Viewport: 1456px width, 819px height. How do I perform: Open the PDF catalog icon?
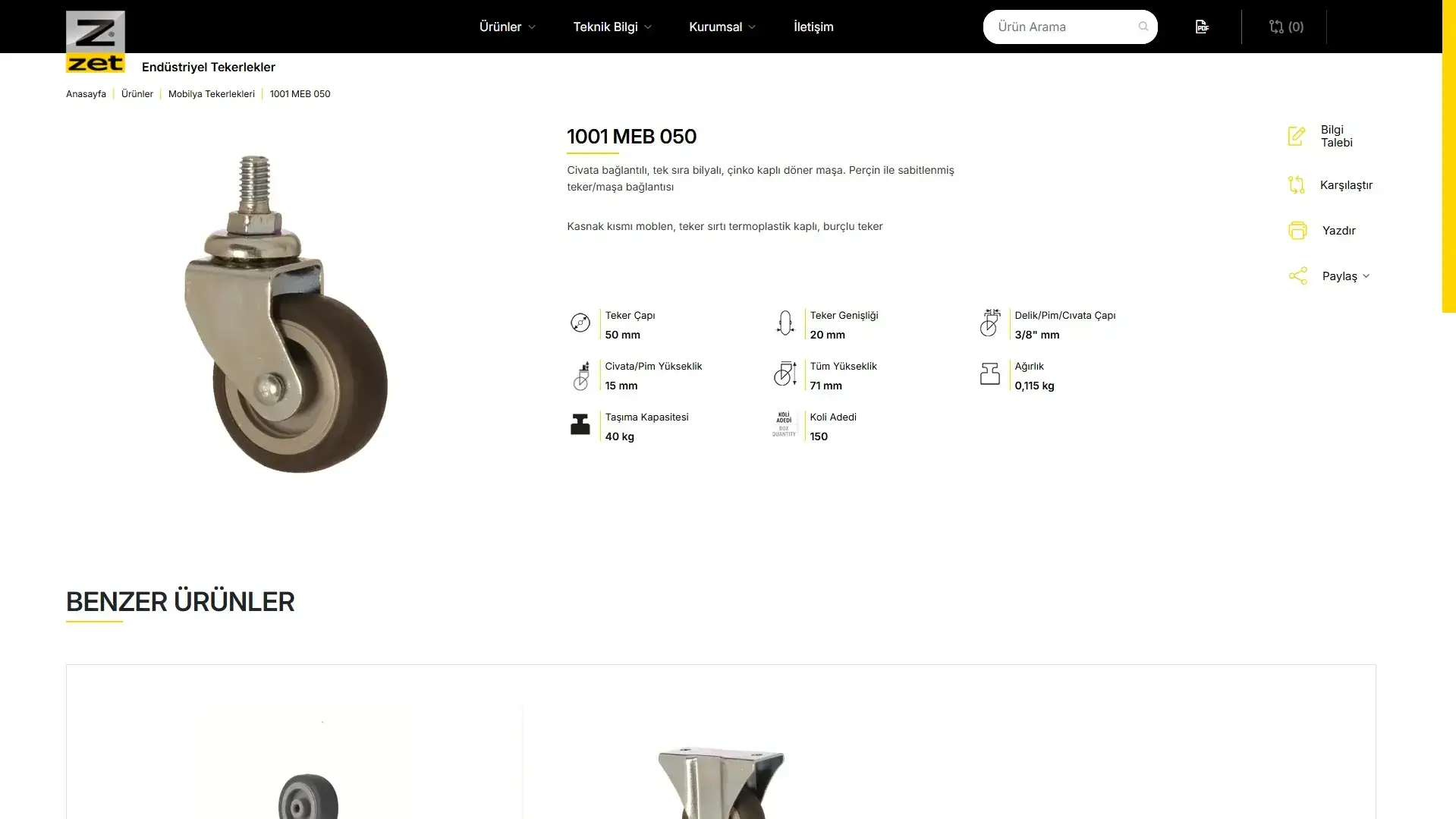1202,27
